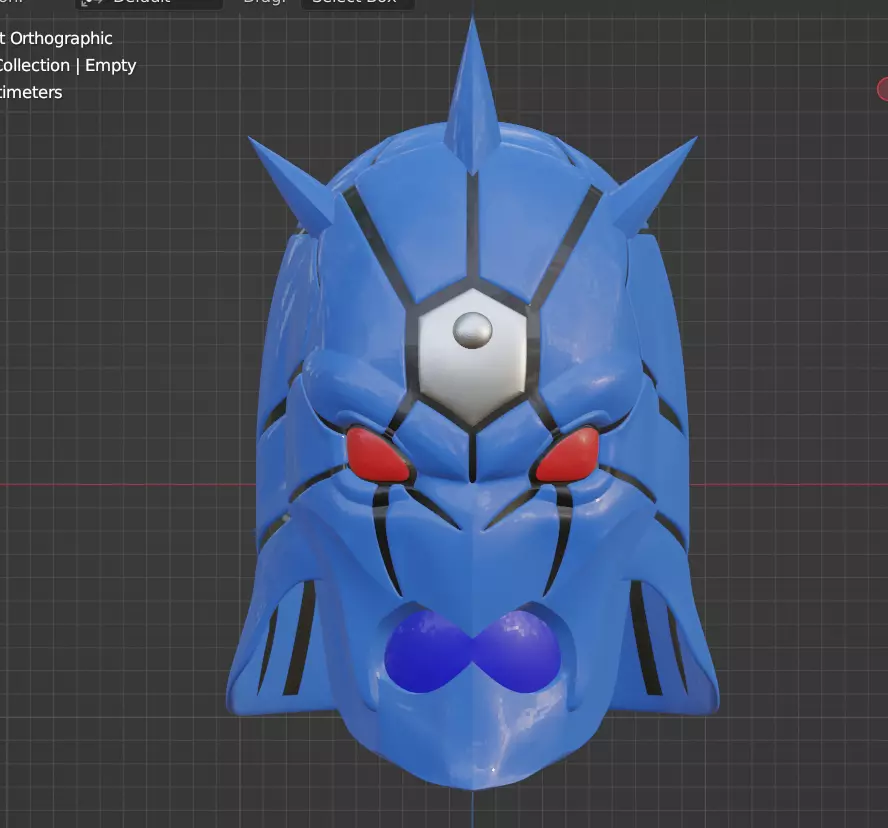
Task: Select the top center spike of helmet
Action: pos(472,93)
